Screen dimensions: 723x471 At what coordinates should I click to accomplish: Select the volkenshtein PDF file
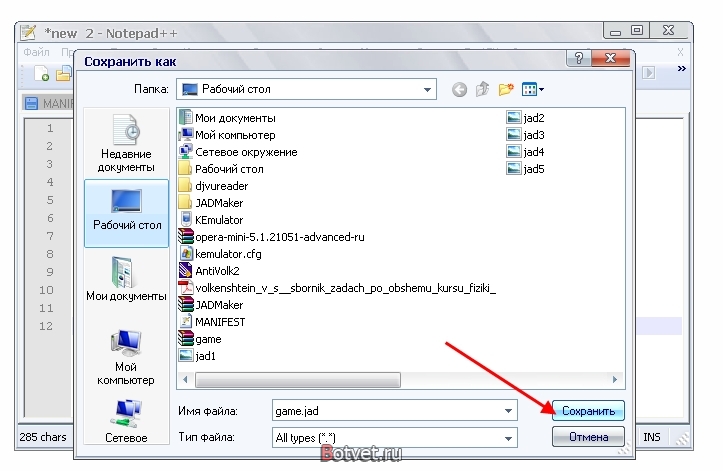[x=338, y=288]
